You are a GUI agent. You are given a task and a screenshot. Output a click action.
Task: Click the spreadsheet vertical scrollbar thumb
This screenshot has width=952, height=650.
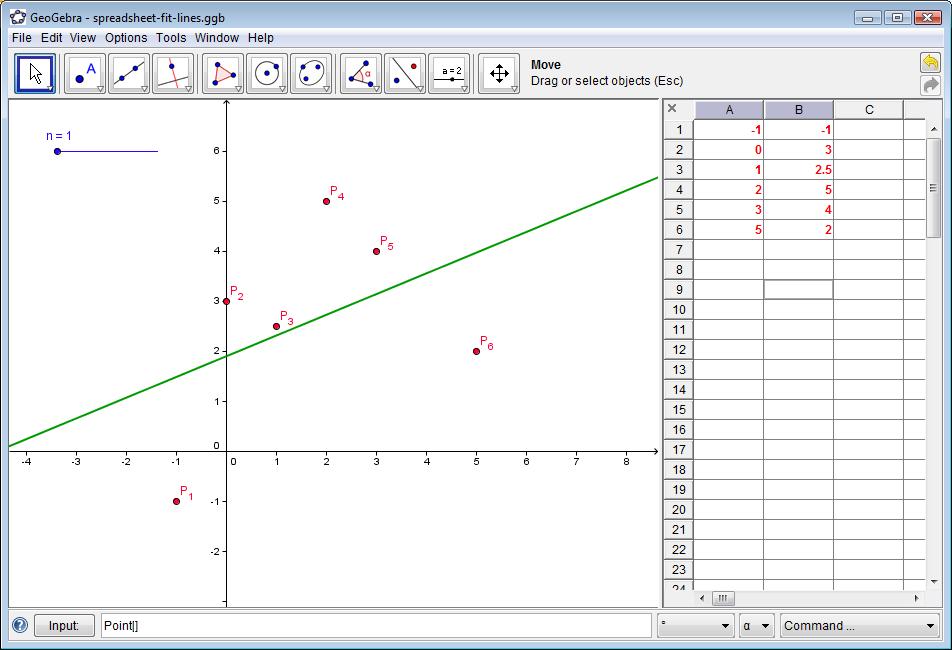(x=933, y=188)
